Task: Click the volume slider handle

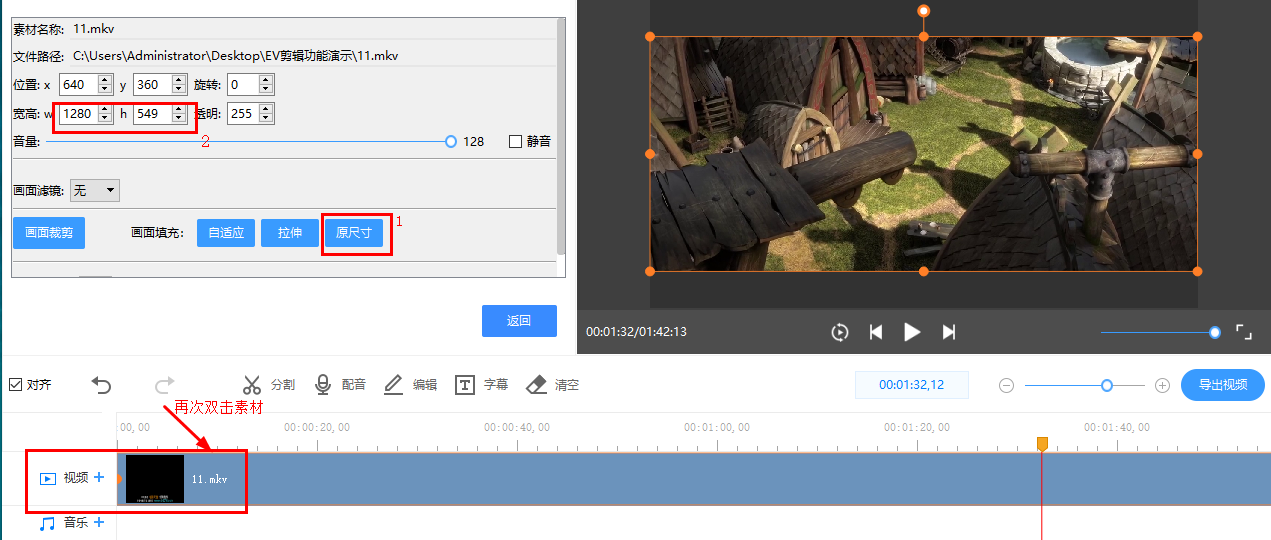Action: [451, 142]
